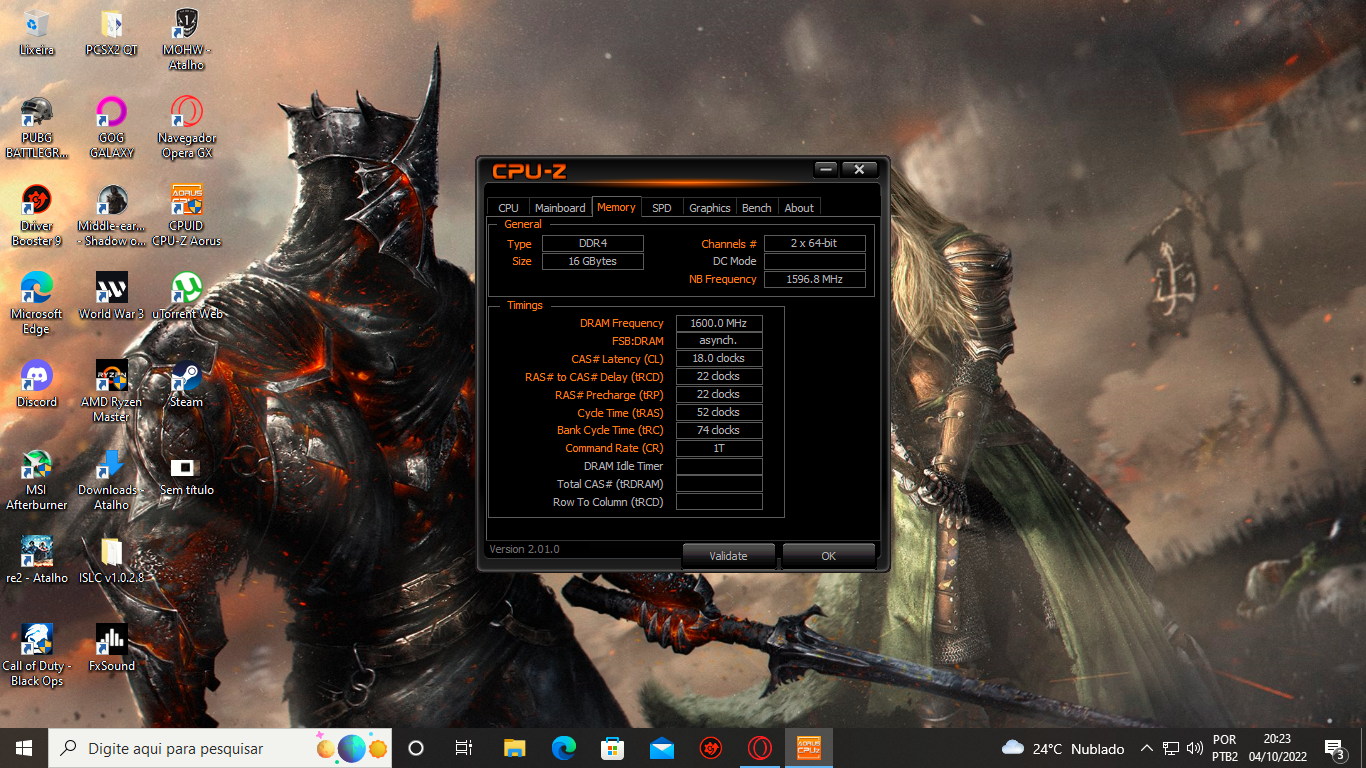Select the re2 - Atalho desktop shortcut
The image size is (1366, 768).
tap(37, 561)
